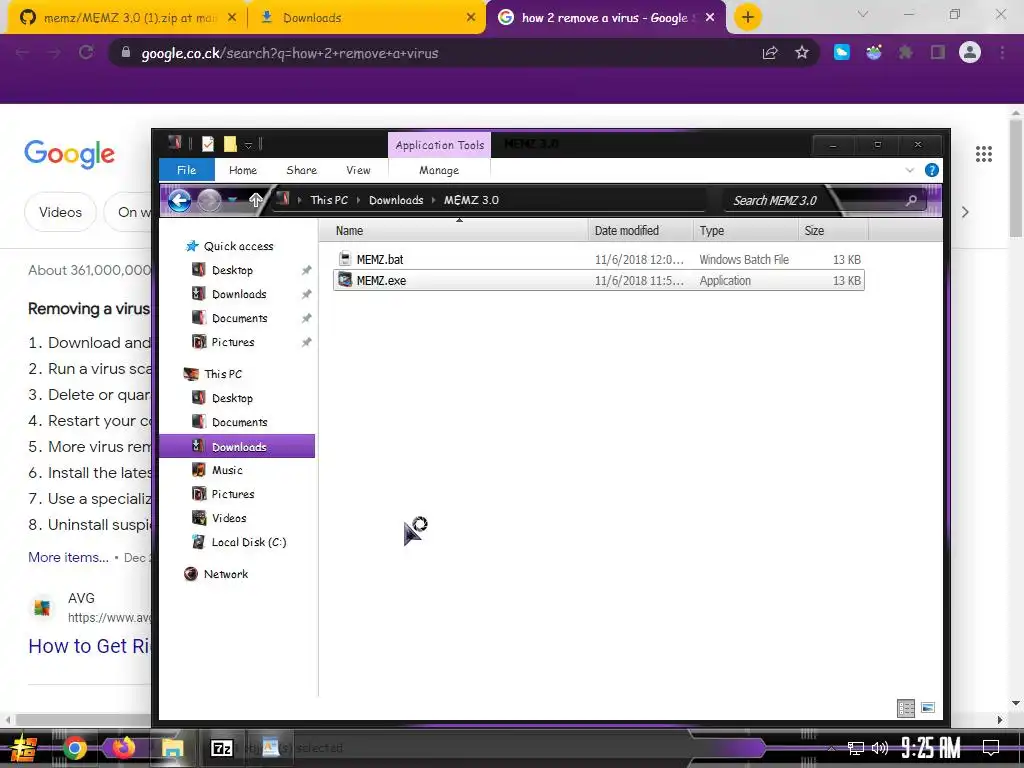This screenshot has height=768, width=1024.
Task: Switch to the Home ribbon tab
Action: pyautogui.click(x=243, y=170)
